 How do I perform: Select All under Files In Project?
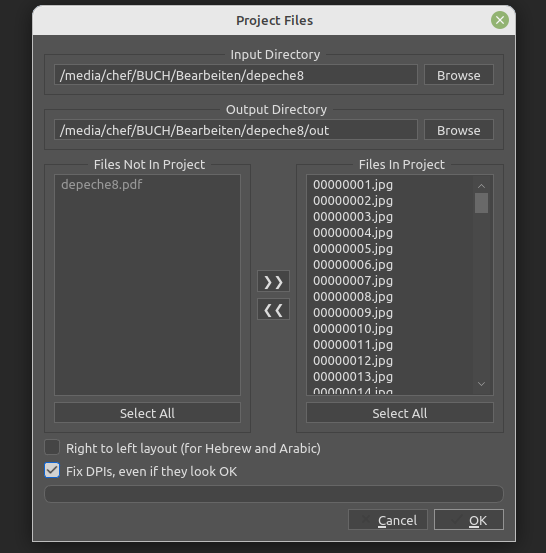(400, 413)
